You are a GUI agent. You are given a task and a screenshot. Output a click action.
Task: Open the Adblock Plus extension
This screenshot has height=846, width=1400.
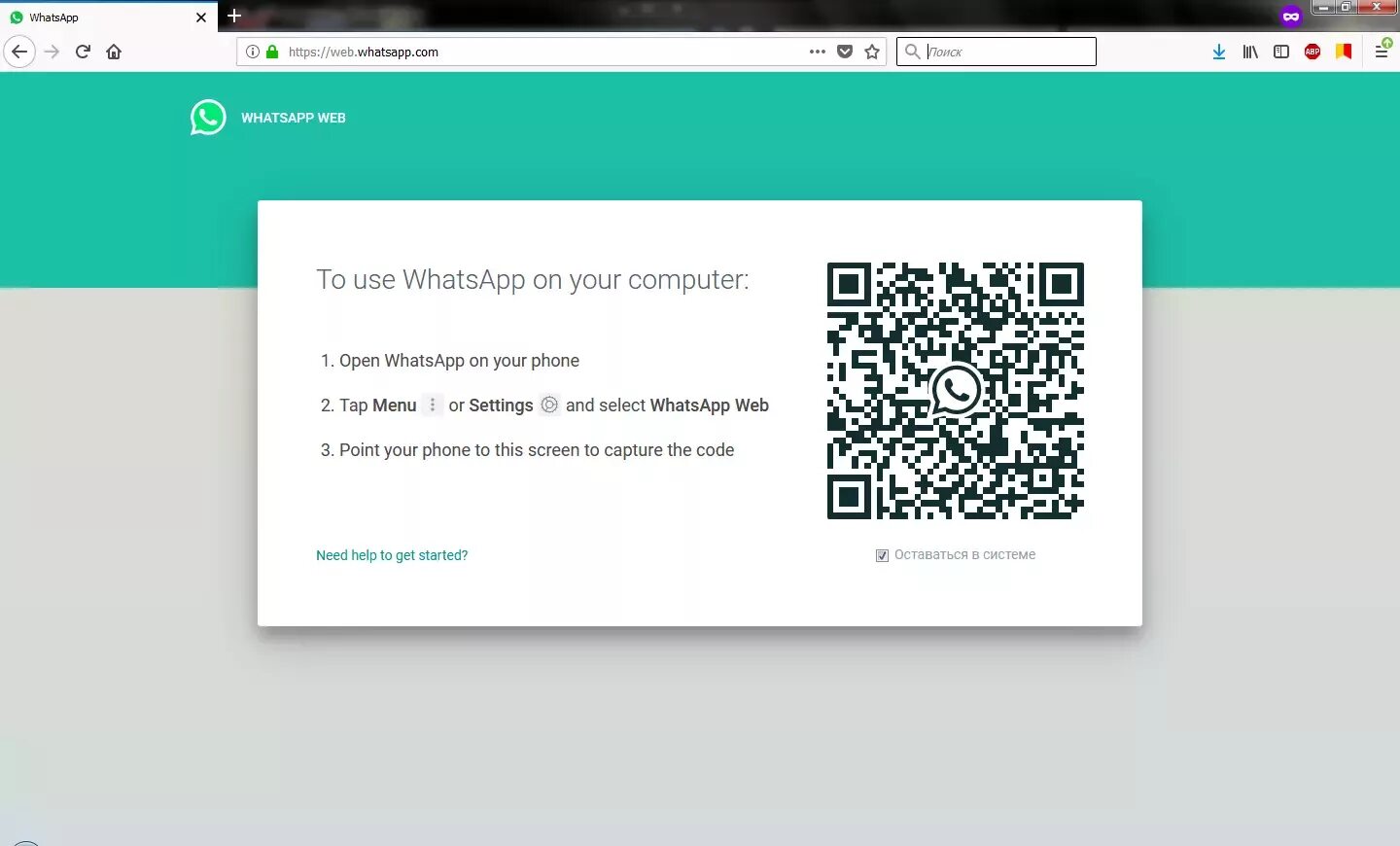coord(1312,52)
